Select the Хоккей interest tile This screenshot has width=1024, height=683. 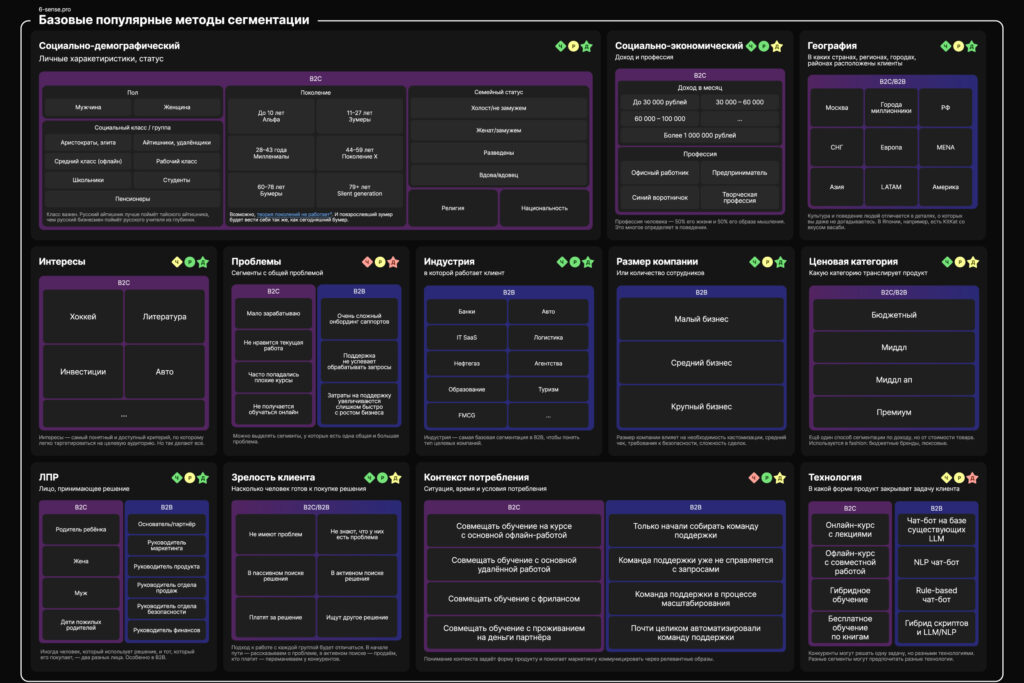[83, 317]
